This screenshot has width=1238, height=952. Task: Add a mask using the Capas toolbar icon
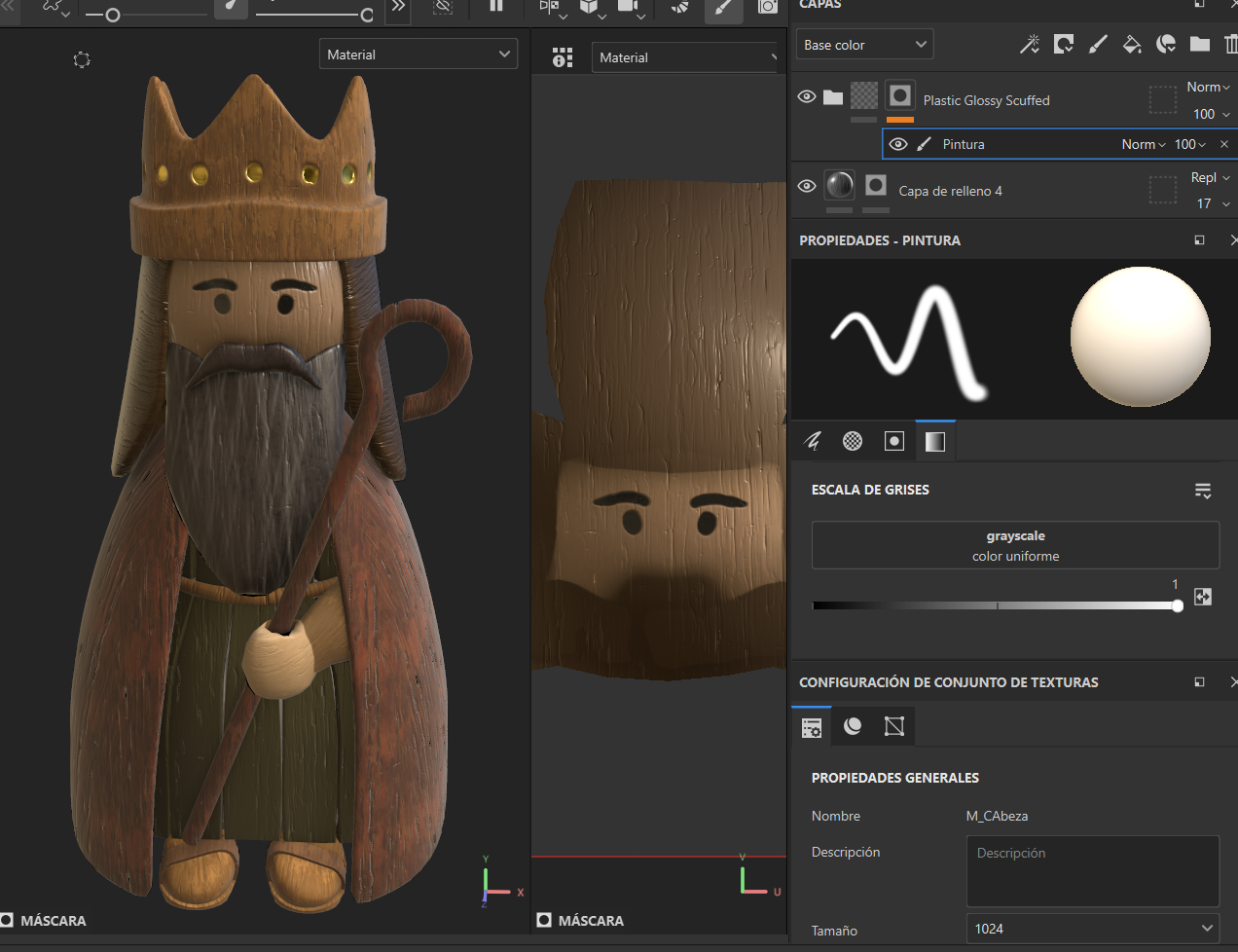tap(1064, 44)
